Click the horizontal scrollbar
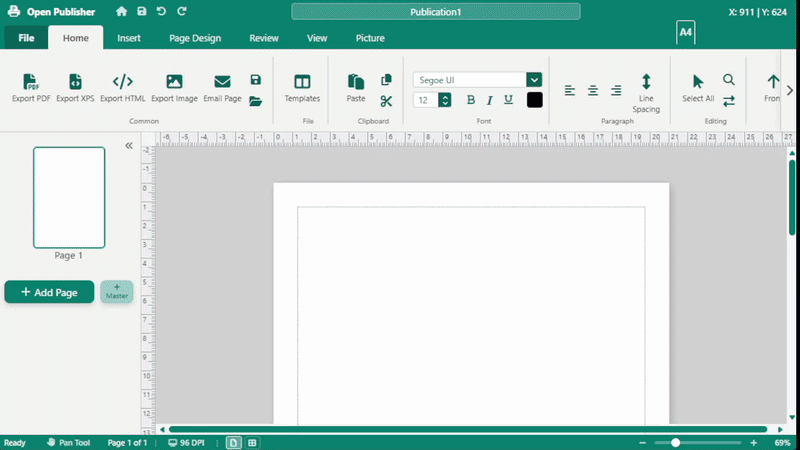Screen dimensions: 800x450 pos(468,430)
